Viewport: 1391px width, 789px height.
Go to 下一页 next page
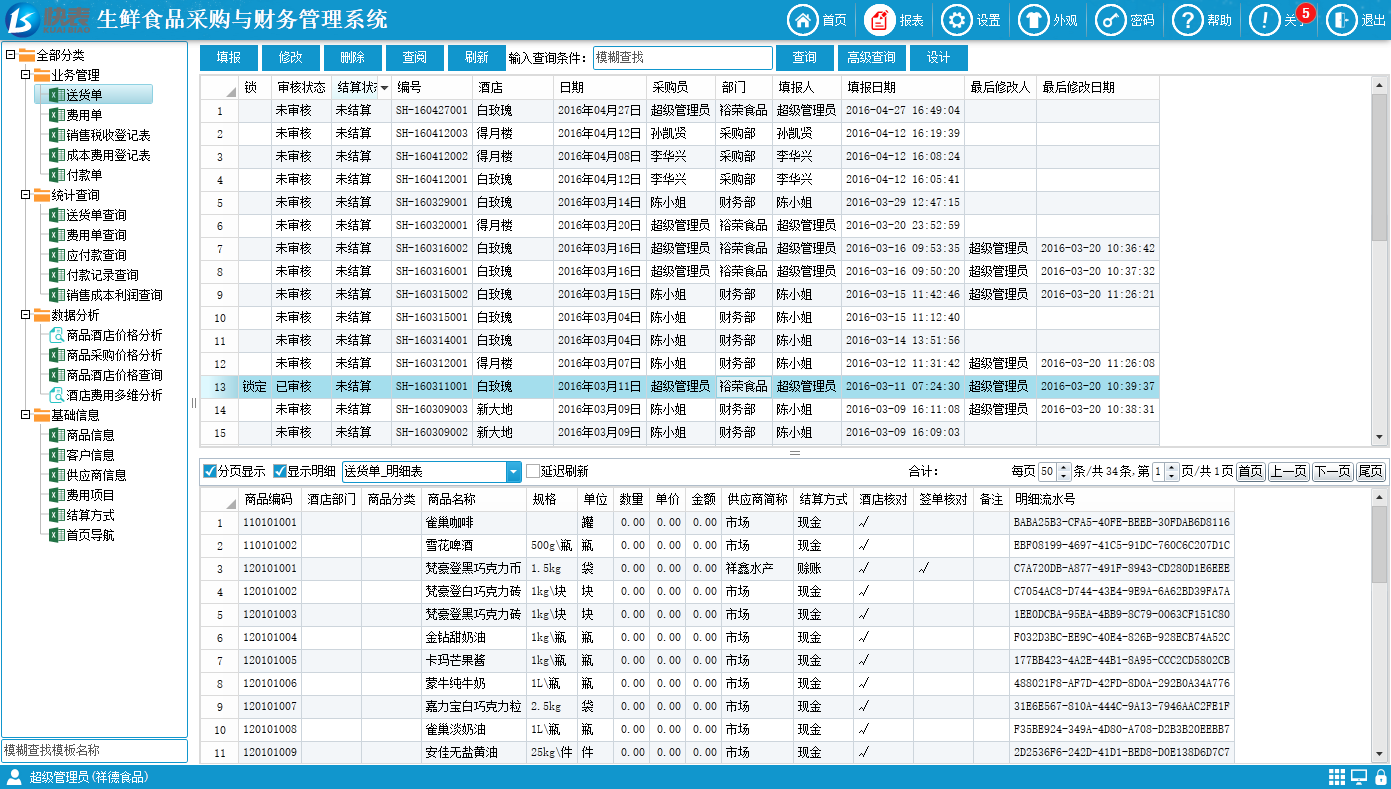pyautogui.click(x=1332, y=472)
